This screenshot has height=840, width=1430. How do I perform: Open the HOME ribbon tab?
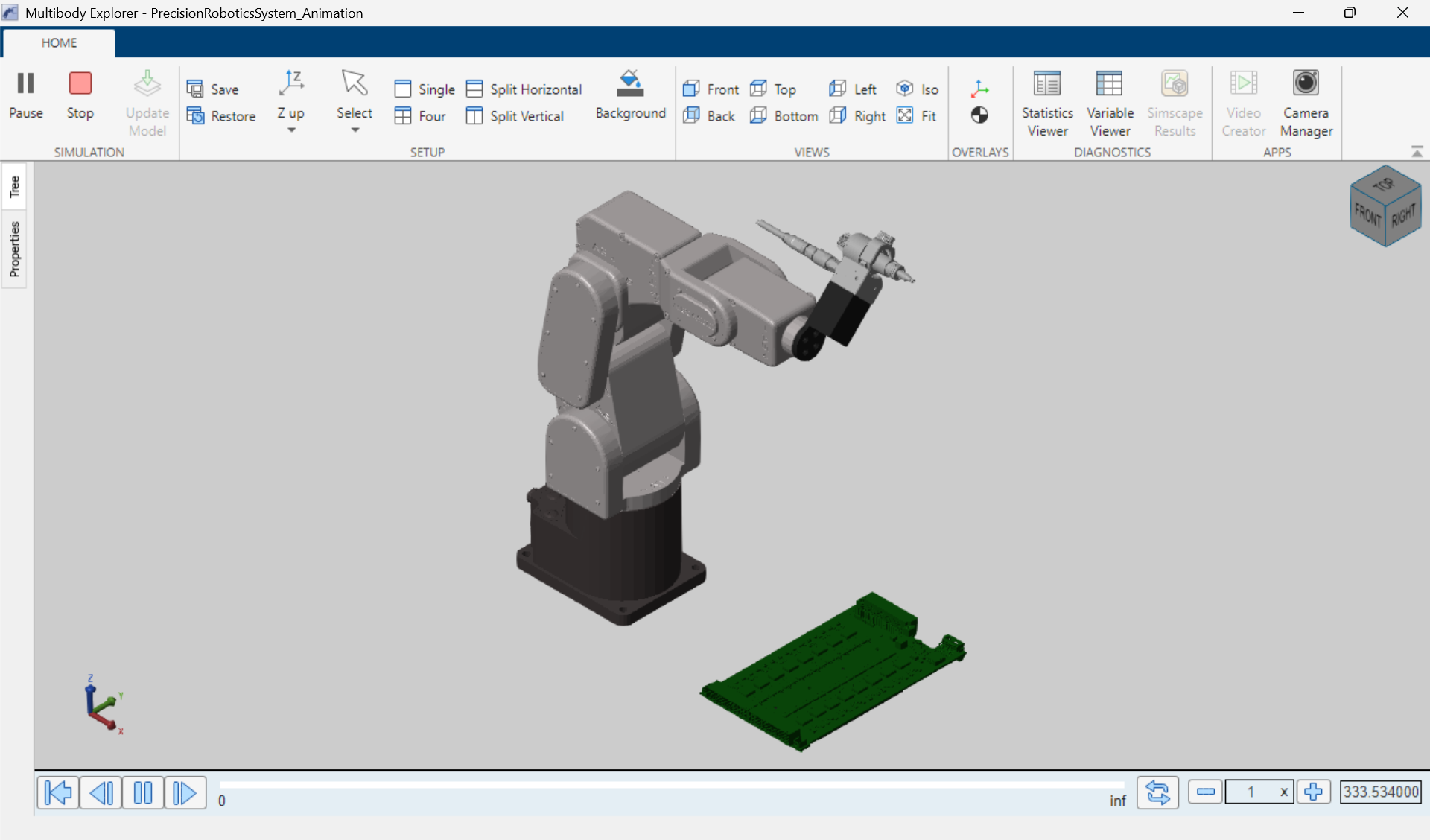pos(59,43)
